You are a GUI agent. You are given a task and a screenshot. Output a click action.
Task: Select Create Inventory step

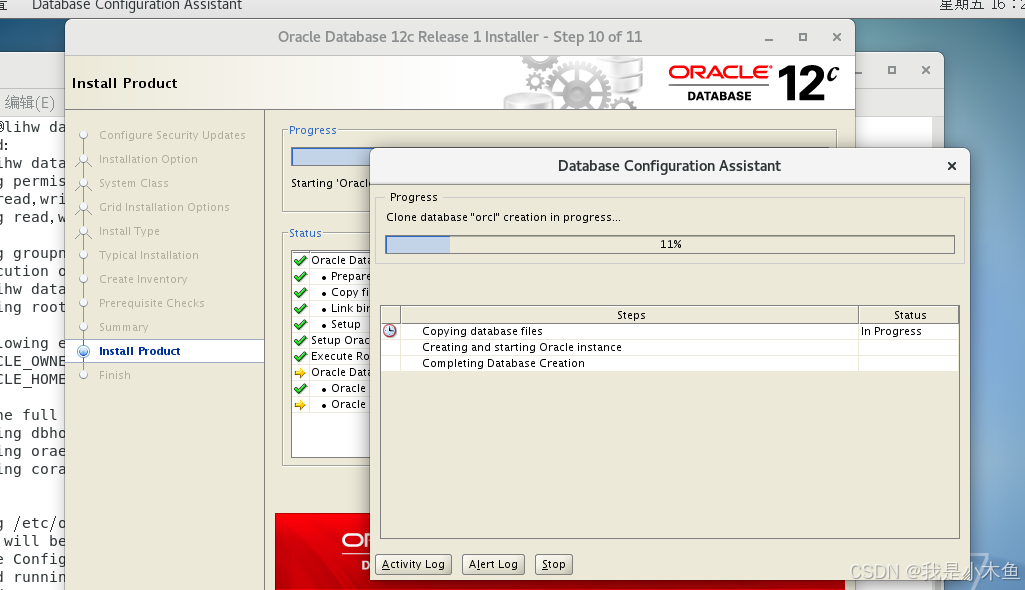[143, 279]
